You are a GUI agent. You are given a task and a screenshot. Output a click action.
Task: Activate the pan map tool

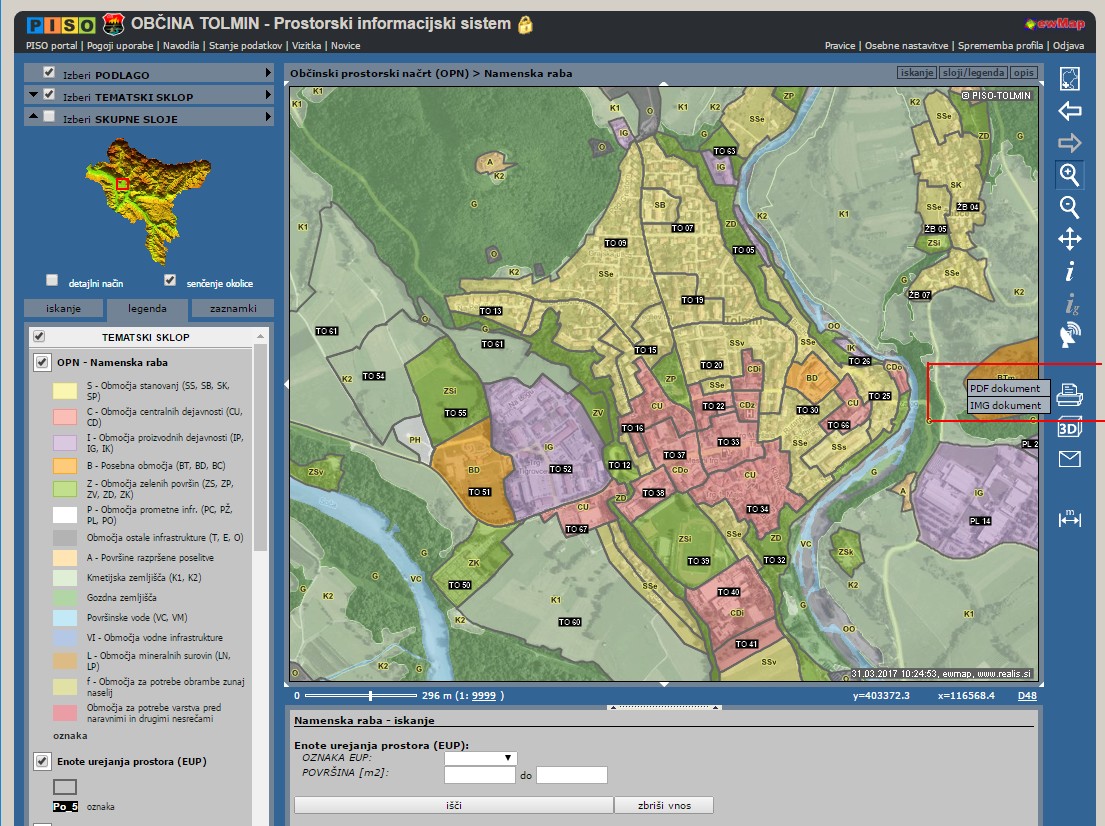pyautogui.click(x=1069, y=239)
